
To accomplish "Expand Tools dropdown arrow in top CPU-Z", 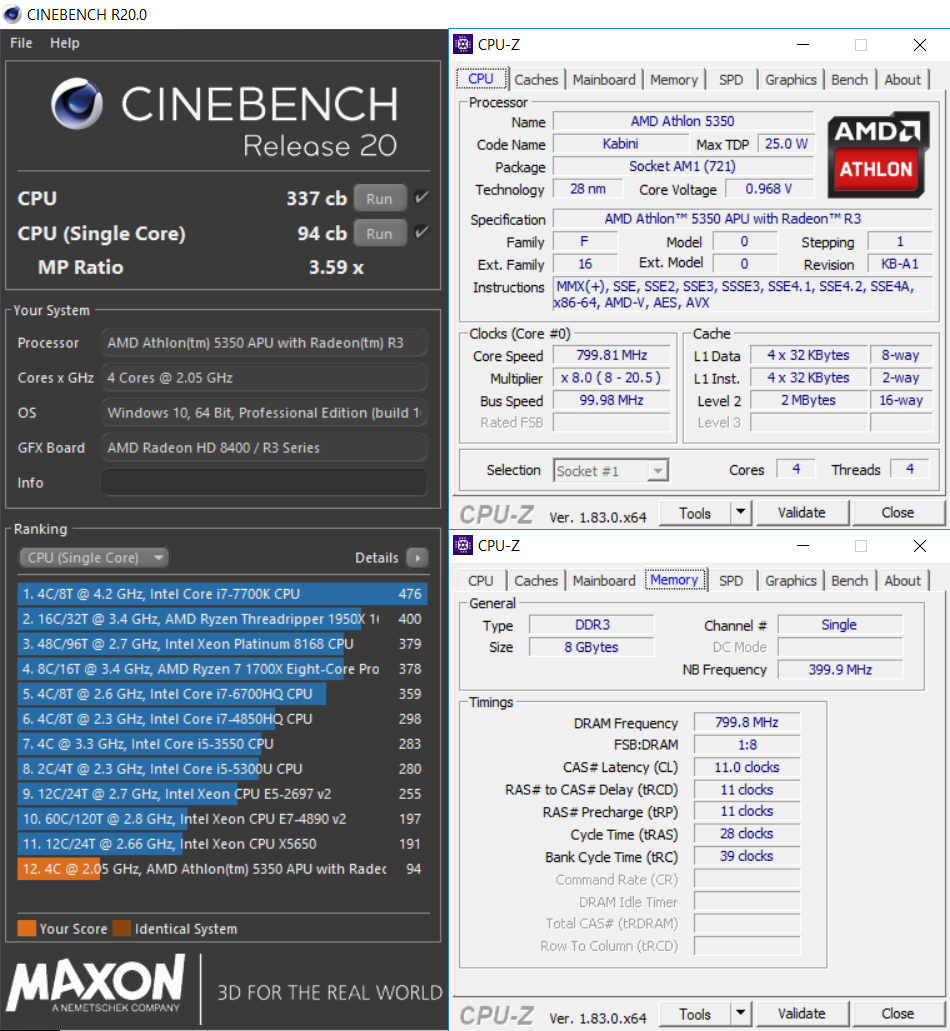I will [x=740, y=512].
